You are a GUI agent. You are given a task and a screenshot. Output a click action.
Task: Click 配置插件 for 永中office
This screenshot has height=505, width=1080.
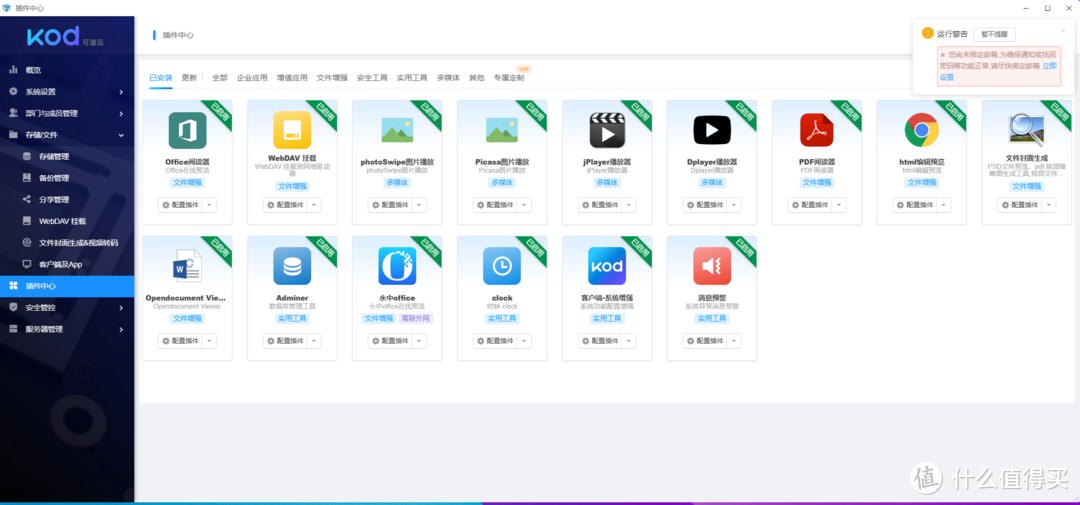coord(390,341)
